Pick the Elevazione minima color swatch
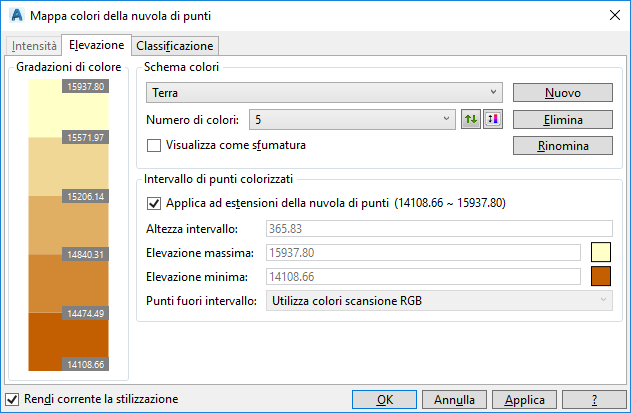 coord(601,276)
